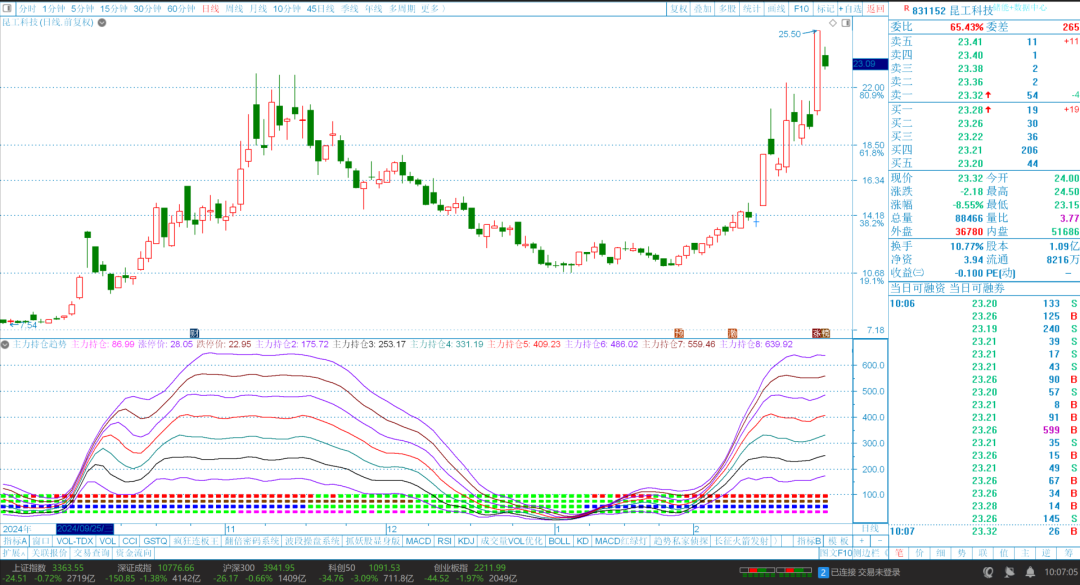
Task: Open the 交易查询 tab
Action: [x=92, y=553]
